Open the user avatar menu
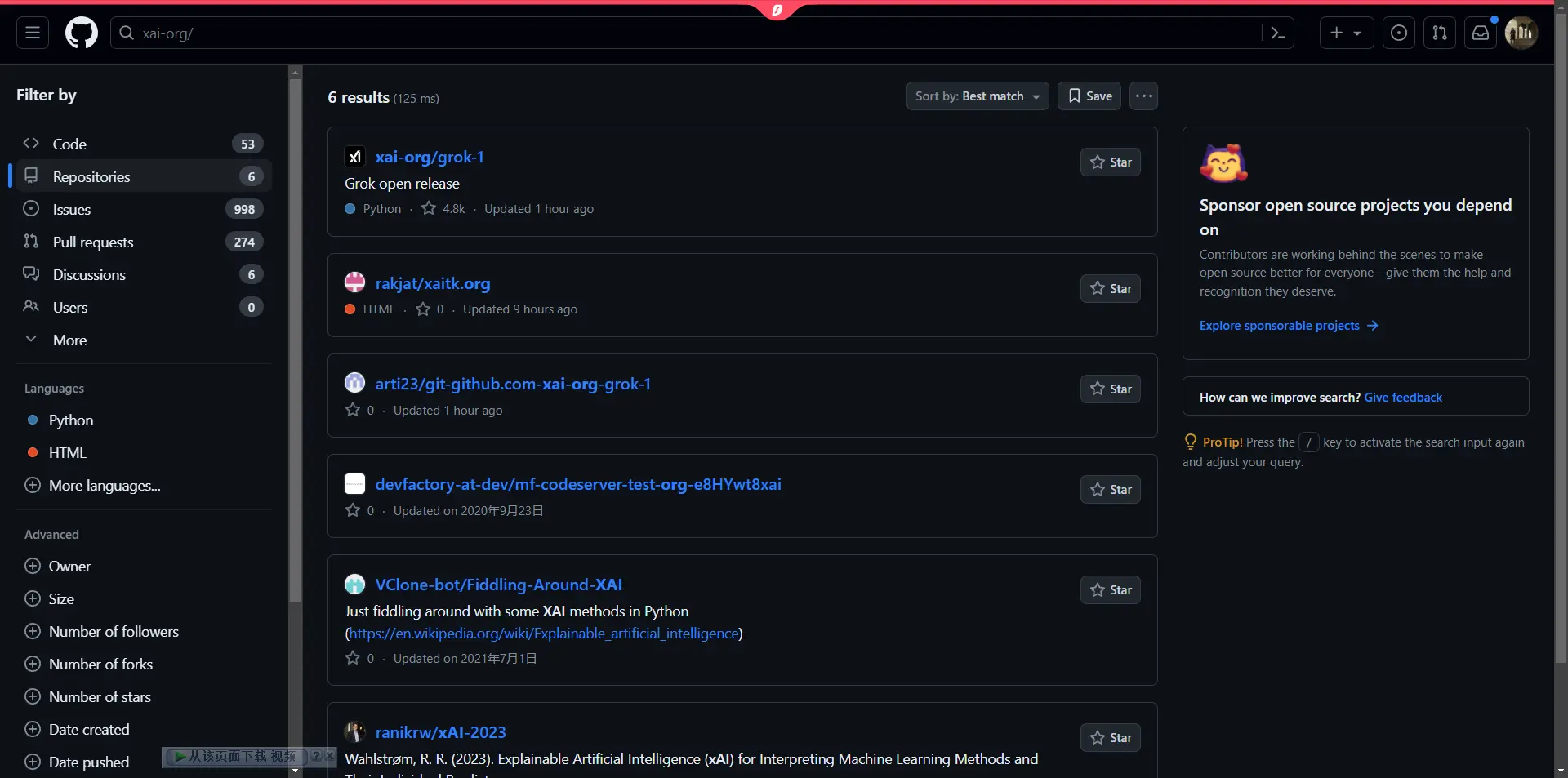Screen dimensions: 1568x778 coord(1521,33)
